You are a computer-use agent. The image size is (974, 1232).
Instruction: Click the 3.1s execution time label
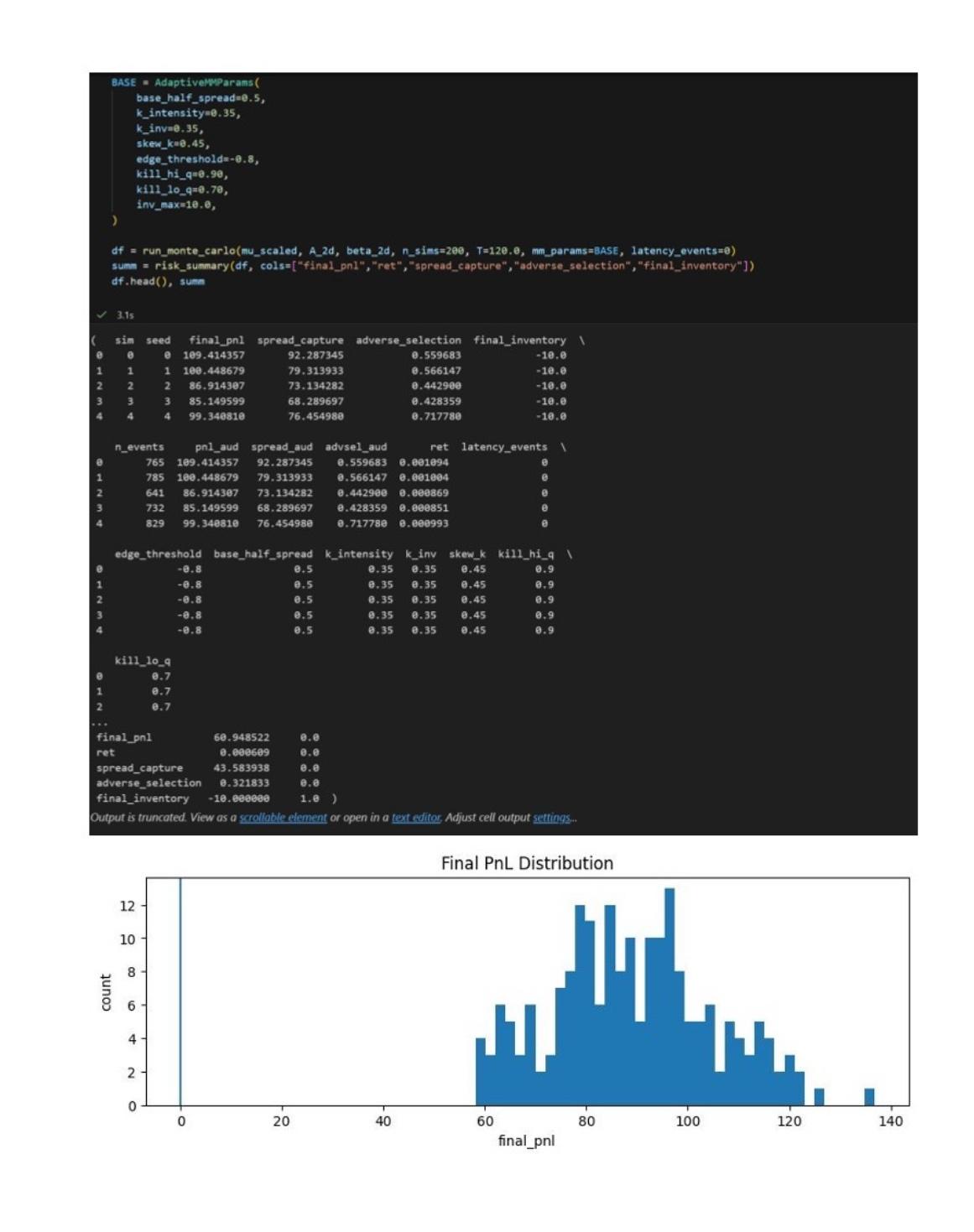(x=125, y=315)
